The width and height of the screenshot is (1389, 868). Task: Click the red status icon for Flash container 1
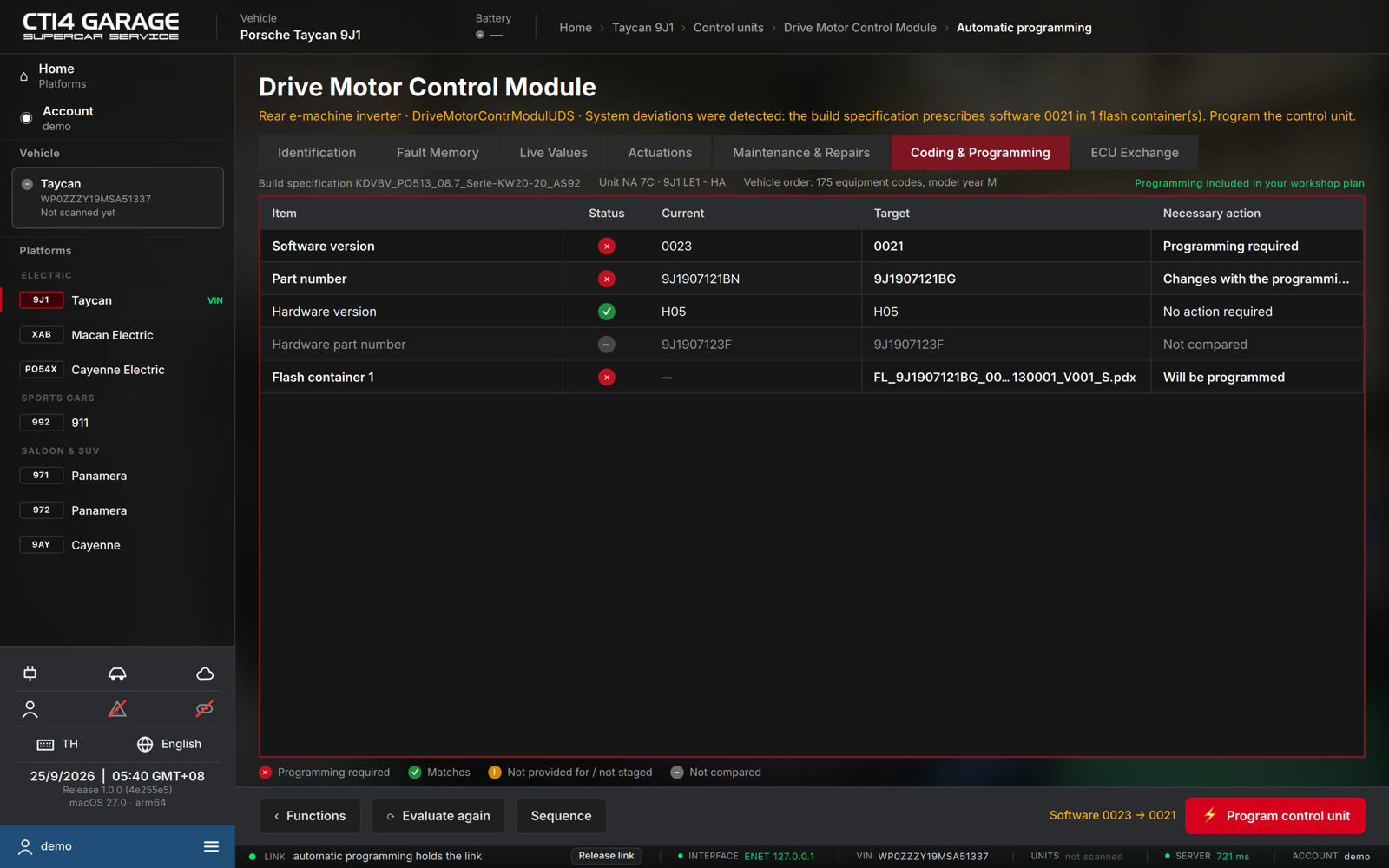point(607,378)
